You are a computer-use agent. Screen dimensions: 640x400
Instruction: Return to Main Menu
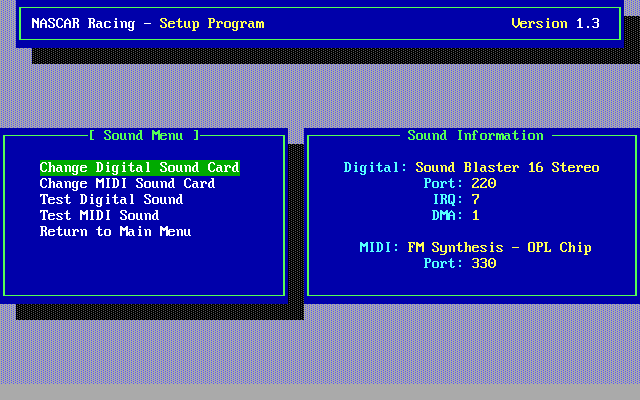(x=116, y=232)
